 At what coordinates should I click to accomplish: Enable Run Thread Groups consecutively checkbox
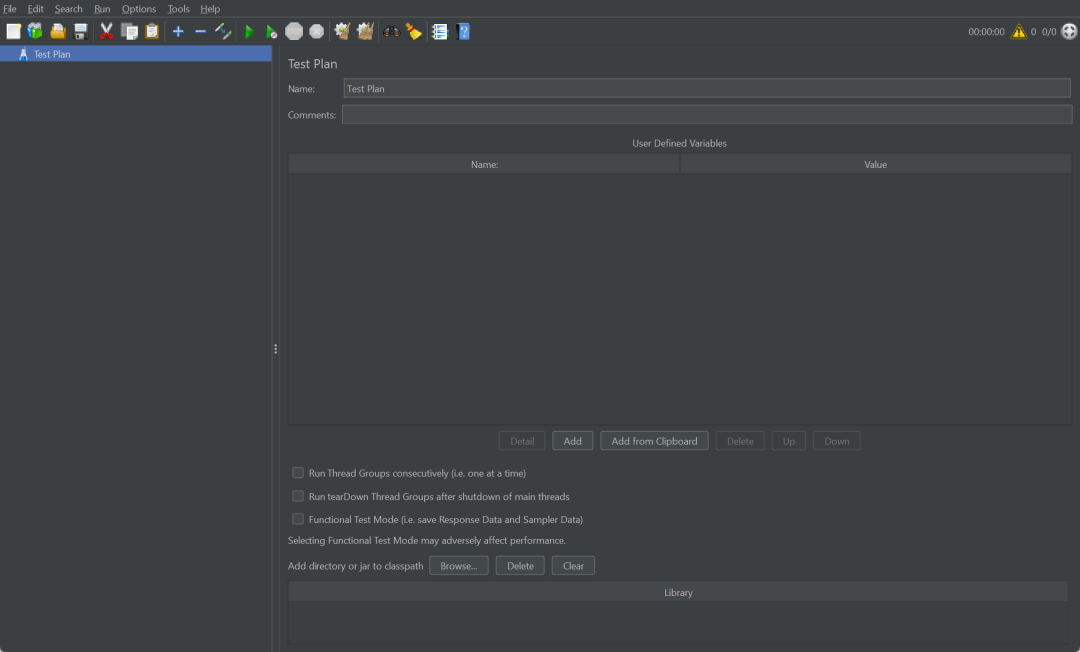[298, 473]
